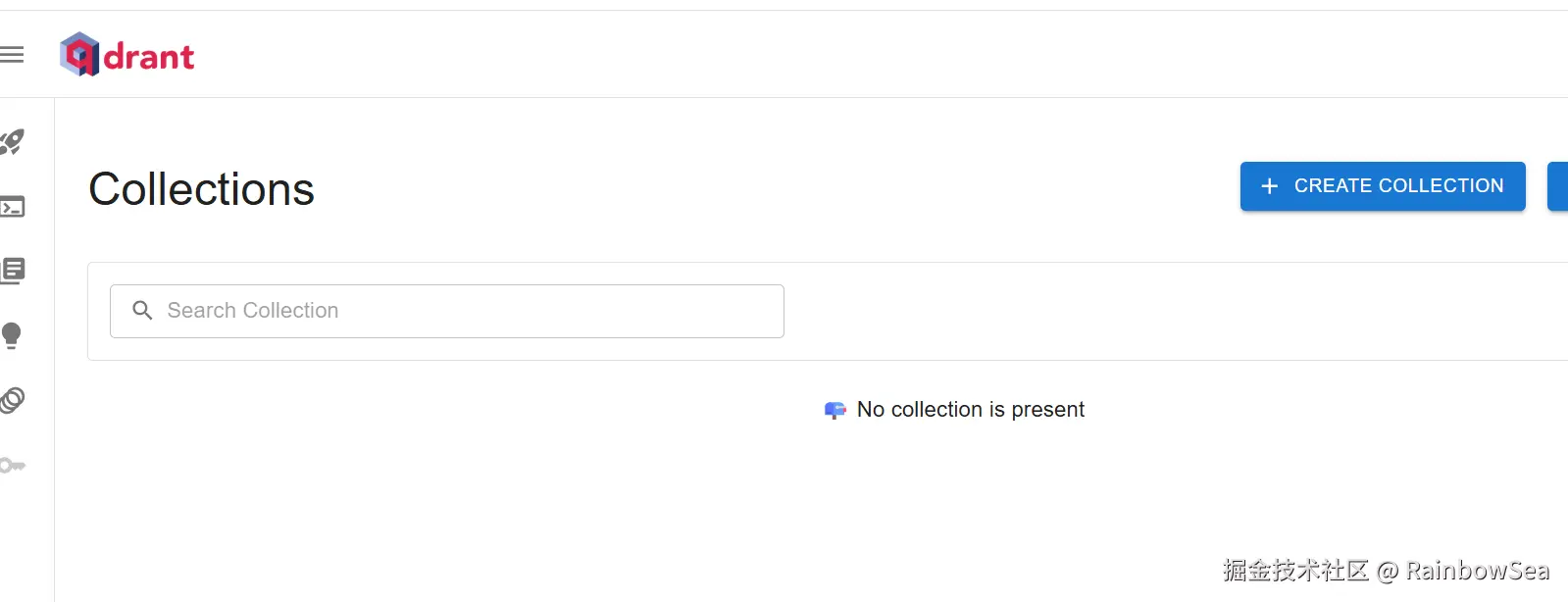Click the "drant" logo text

pos(149,57)
